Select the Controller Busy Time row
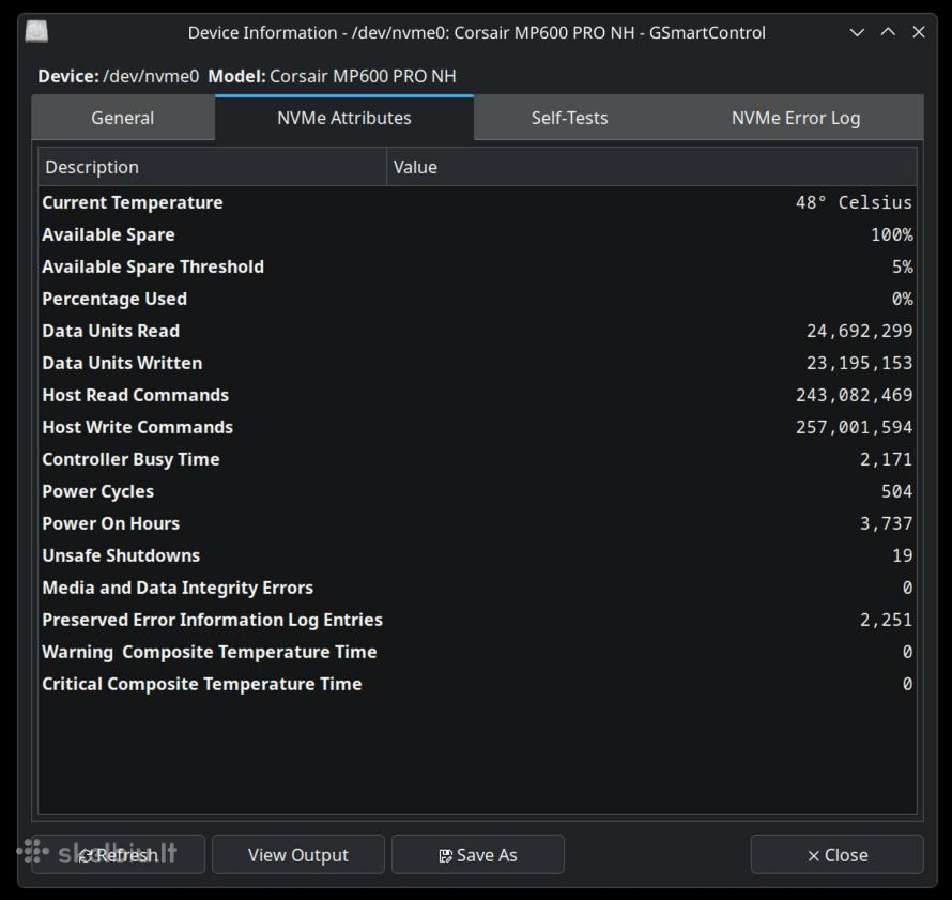 click(x=477, y=459)
